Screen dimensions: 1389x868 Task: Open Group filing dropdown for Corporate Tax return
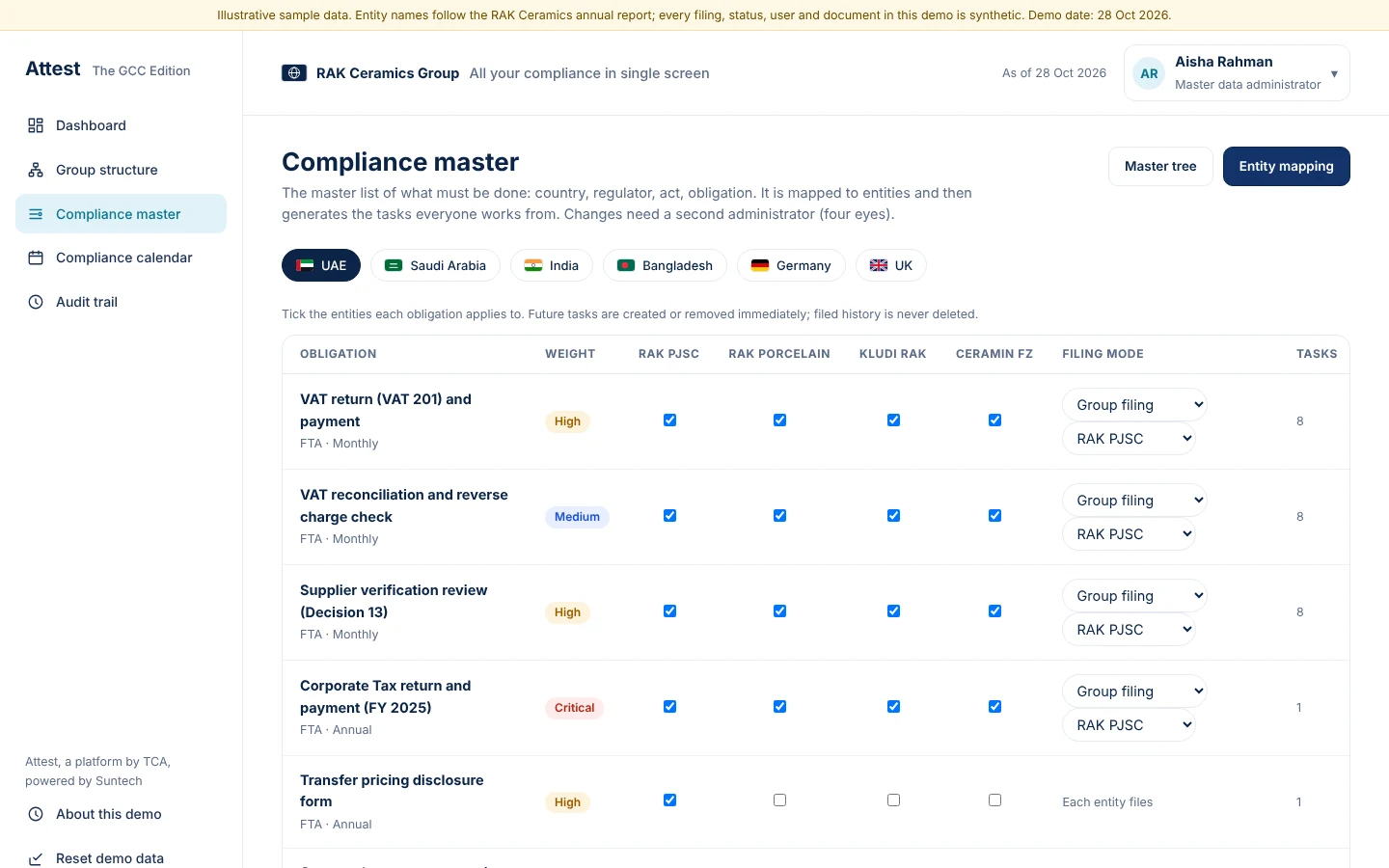(1134, 692)
